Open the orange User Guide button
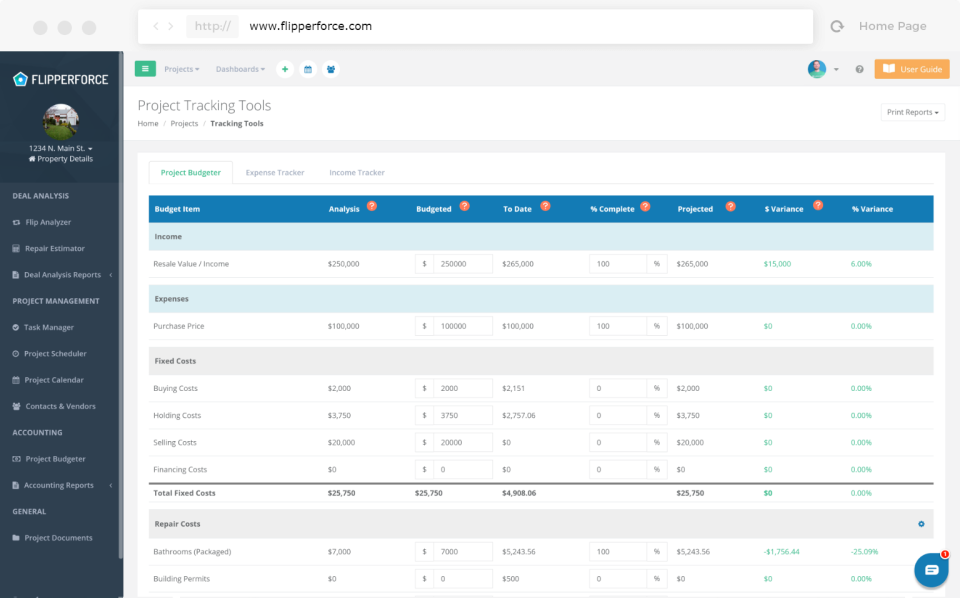Screen dimensions: 960x598 tap(913, 69)
